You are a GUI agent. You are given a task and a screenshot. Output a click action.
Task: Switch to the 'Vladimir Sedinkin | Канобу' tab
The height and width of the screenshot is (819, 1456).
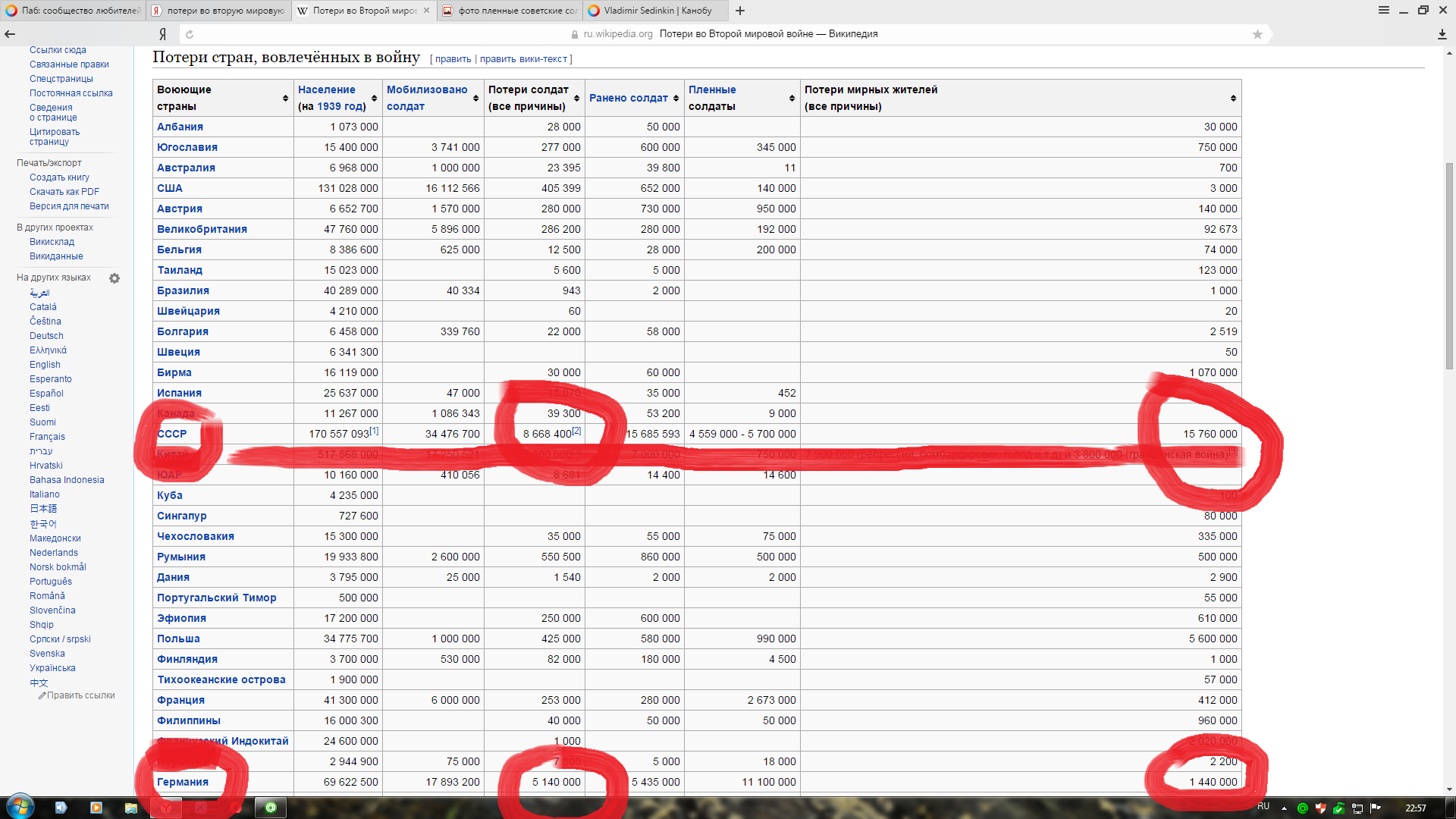(655, 11)
